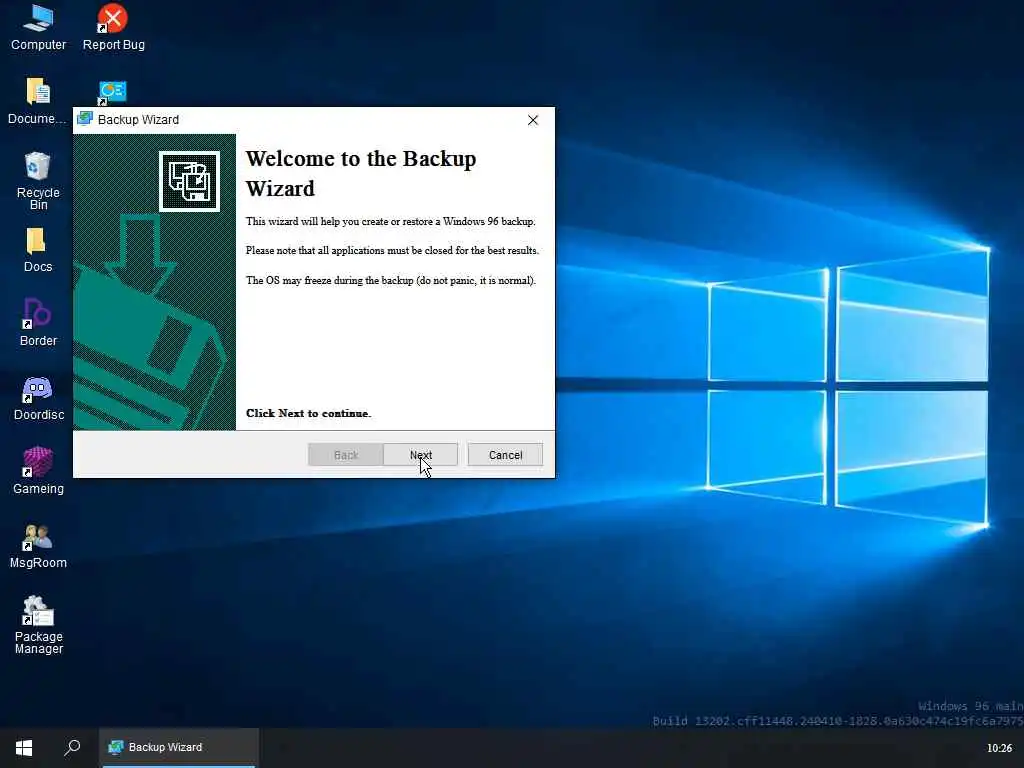Click the disabled Back button
Image resolution: width=1024 pixels, height=768 pixels.
(345, 455)
